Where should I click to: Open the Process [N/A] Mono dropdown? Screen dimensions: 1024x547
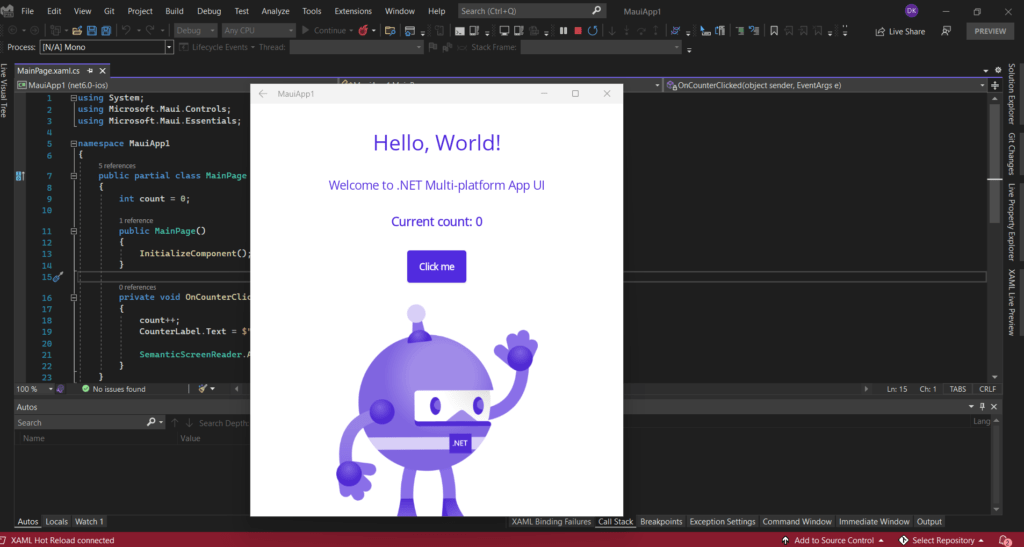tap(106, 47)
